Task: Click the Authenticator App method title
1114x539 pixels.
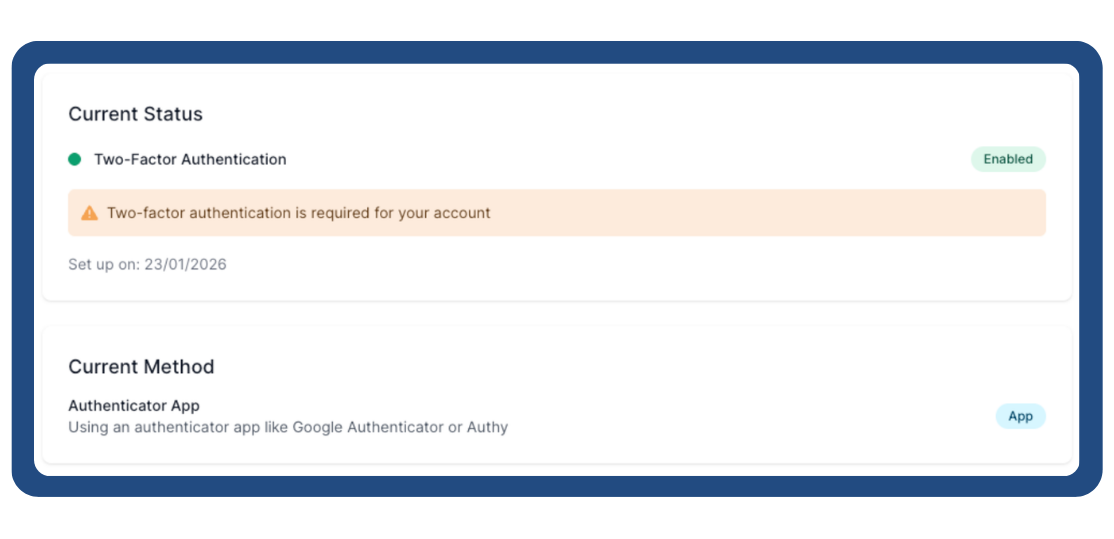Action: (134, 406)
